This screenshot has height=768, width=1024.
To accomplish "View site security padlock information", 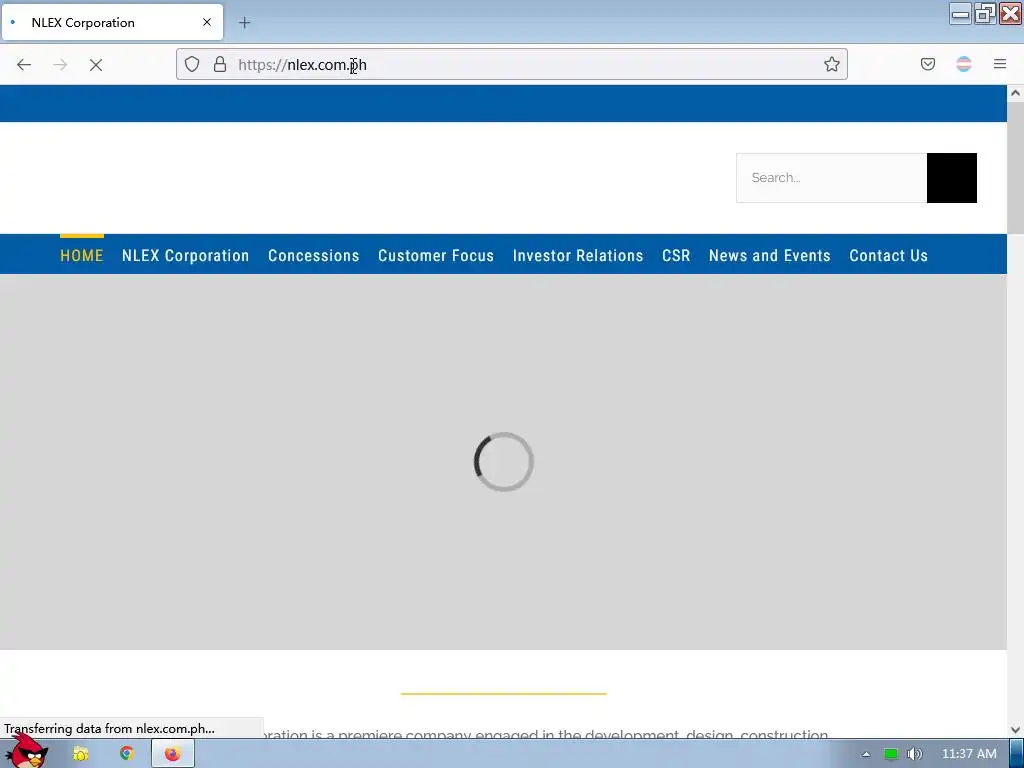I will coord(220,64).
